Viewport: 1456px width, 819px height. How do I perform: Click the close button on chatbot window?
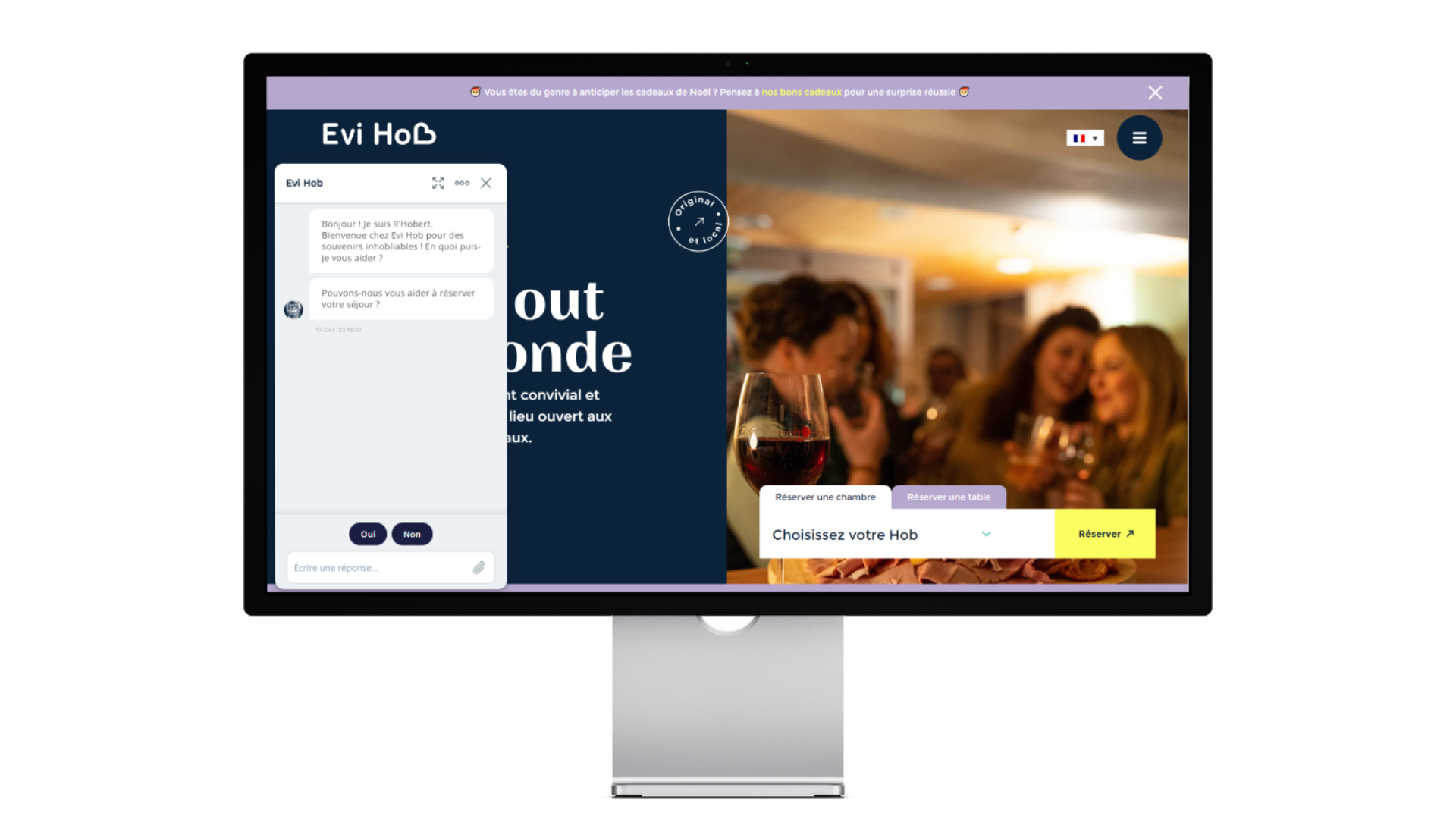pyautogui.click(x=486, y=183)
